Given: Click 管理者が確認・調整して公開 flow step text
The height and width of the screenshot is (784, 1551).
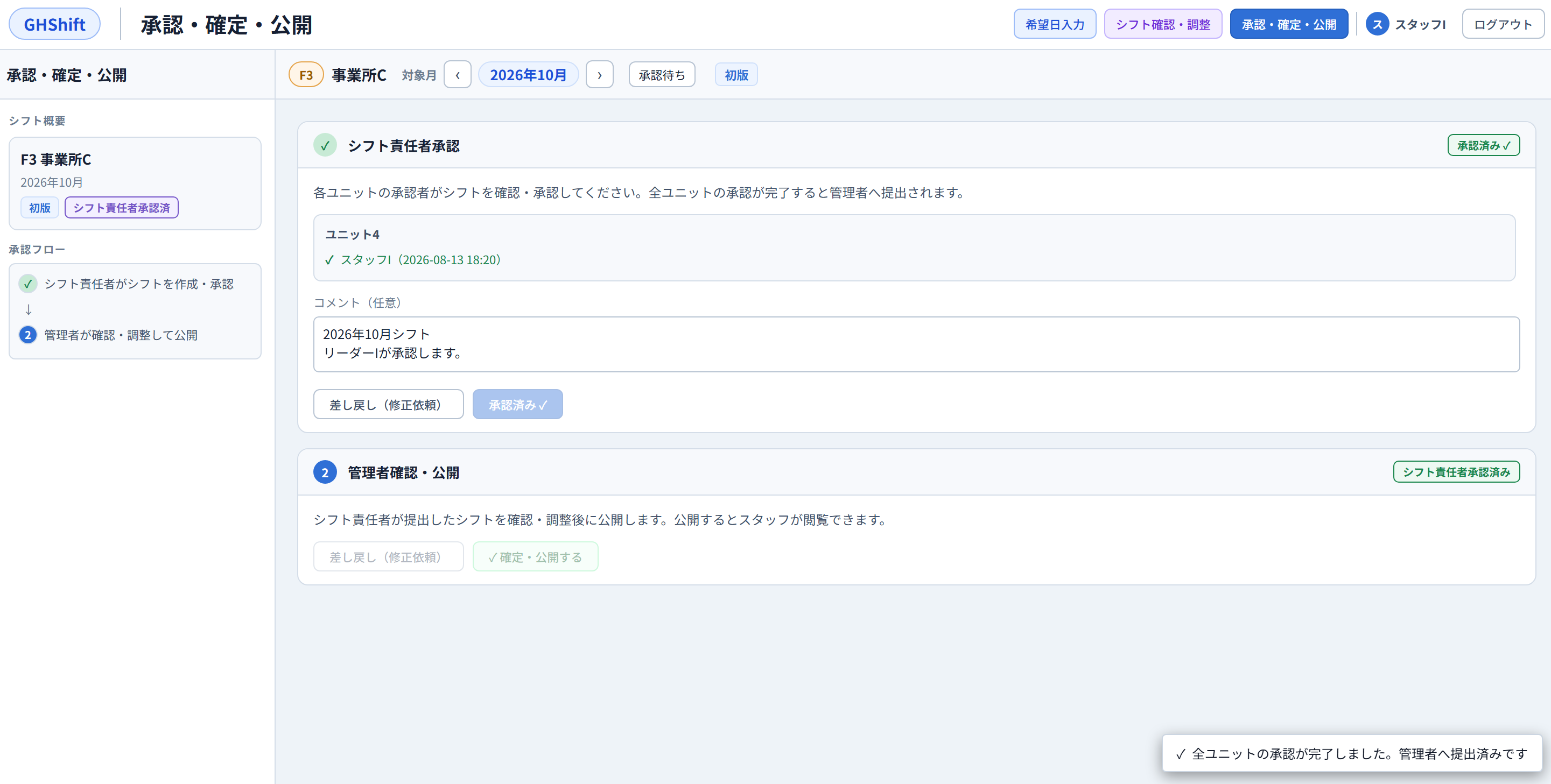Looking at the screenshot, I should [x=121, y=335].
